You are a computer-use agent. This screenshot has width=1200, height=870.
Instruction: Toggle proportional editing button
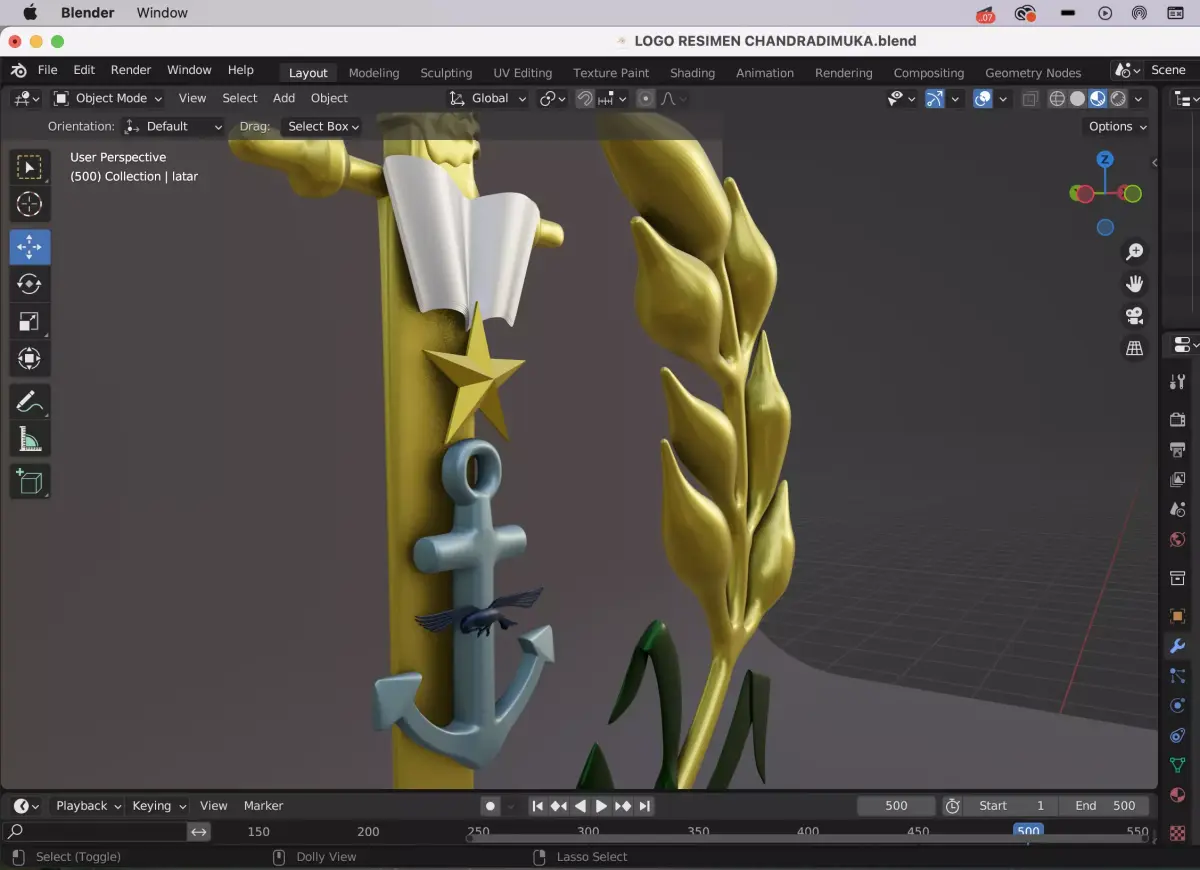pyautogui.click(x=646, y=98)
